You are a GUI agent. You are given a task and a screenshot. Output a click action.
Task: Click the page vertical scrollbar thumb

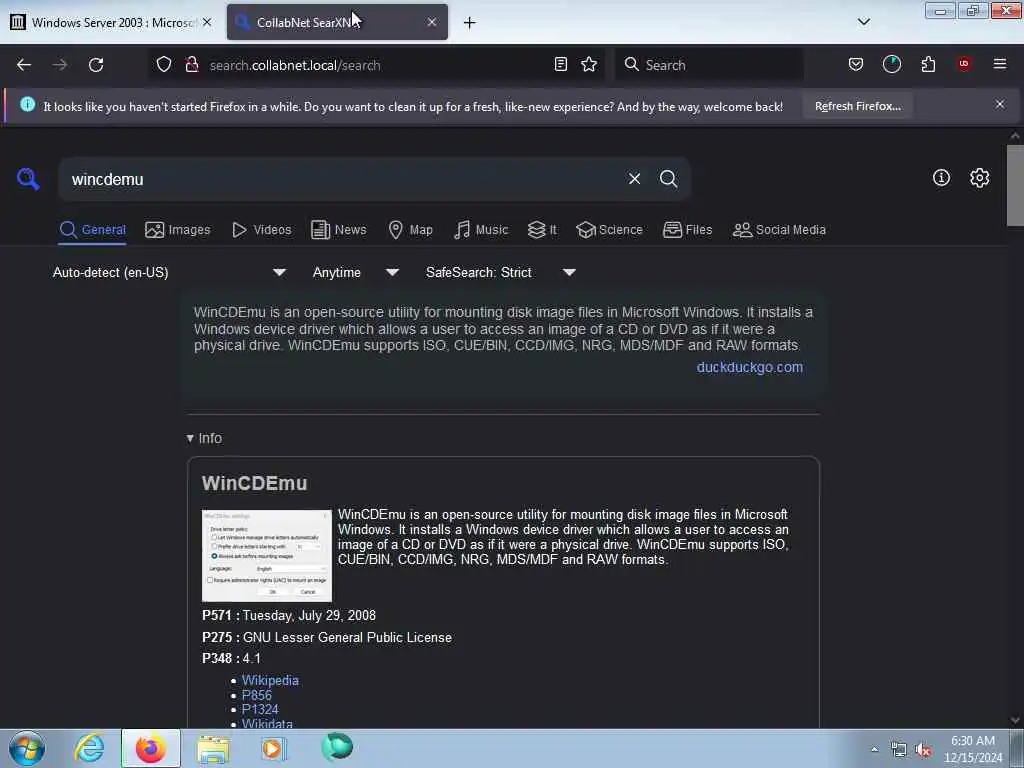[1015, 185]
